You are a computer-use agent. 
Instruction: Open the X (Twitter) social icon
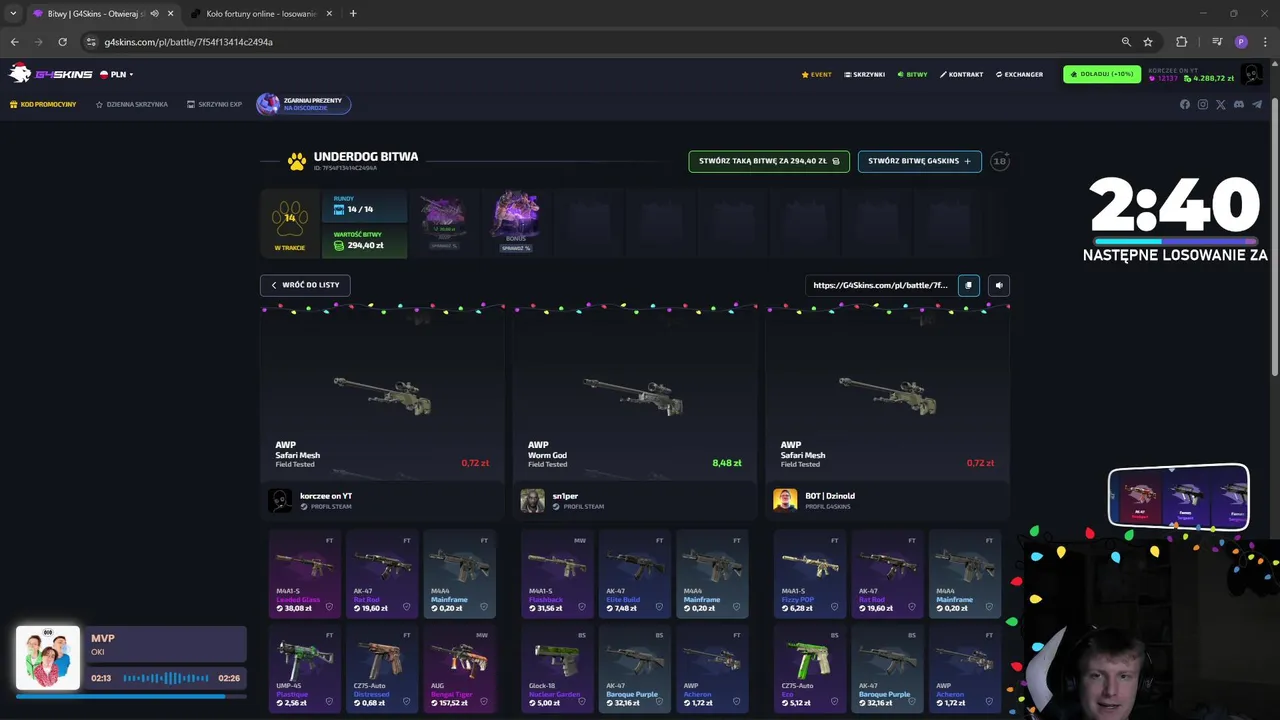coord(1221,104)
